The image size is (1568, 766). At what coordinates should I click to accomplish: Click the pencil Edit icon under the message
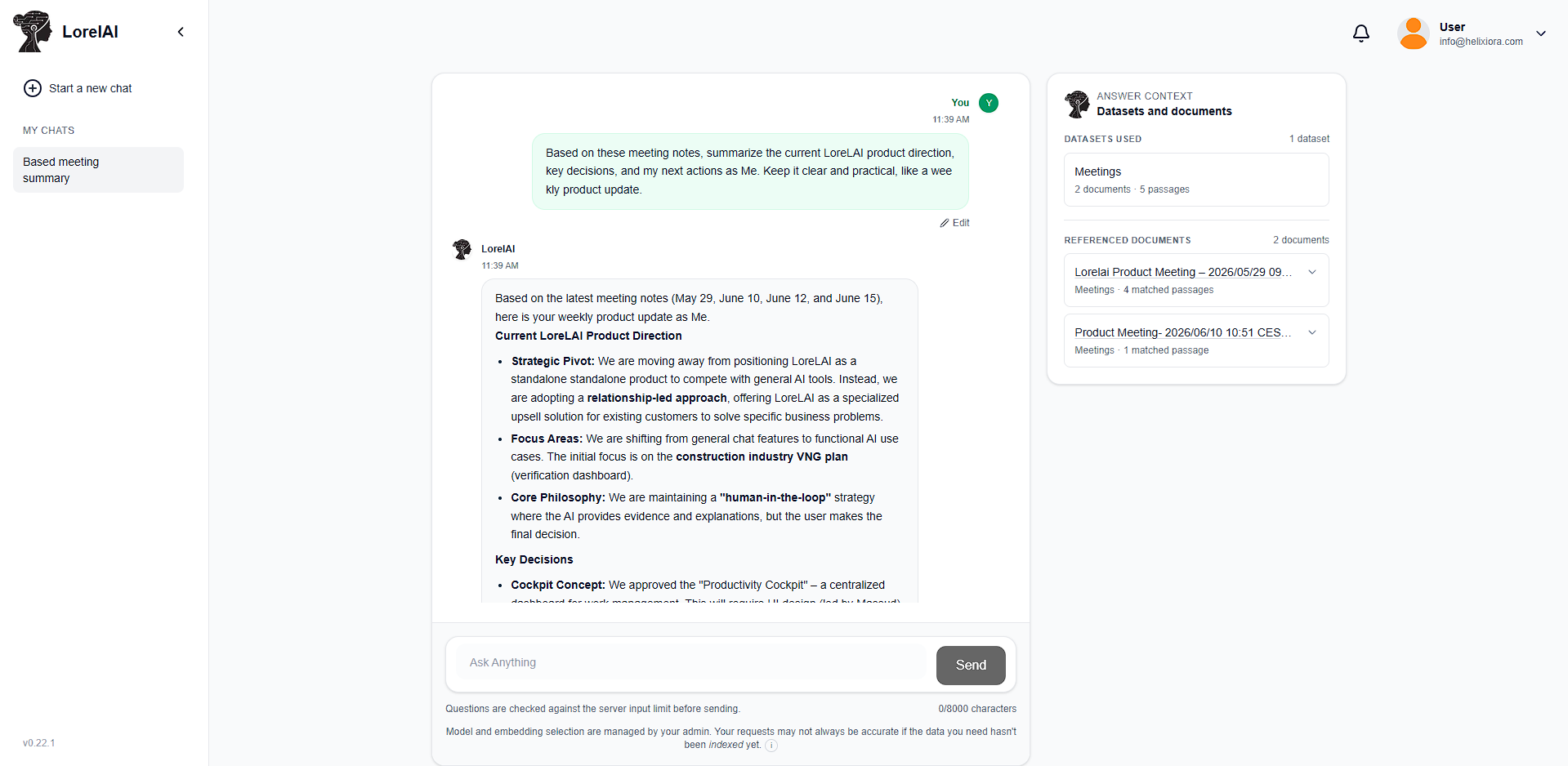[x=945, y=223]
